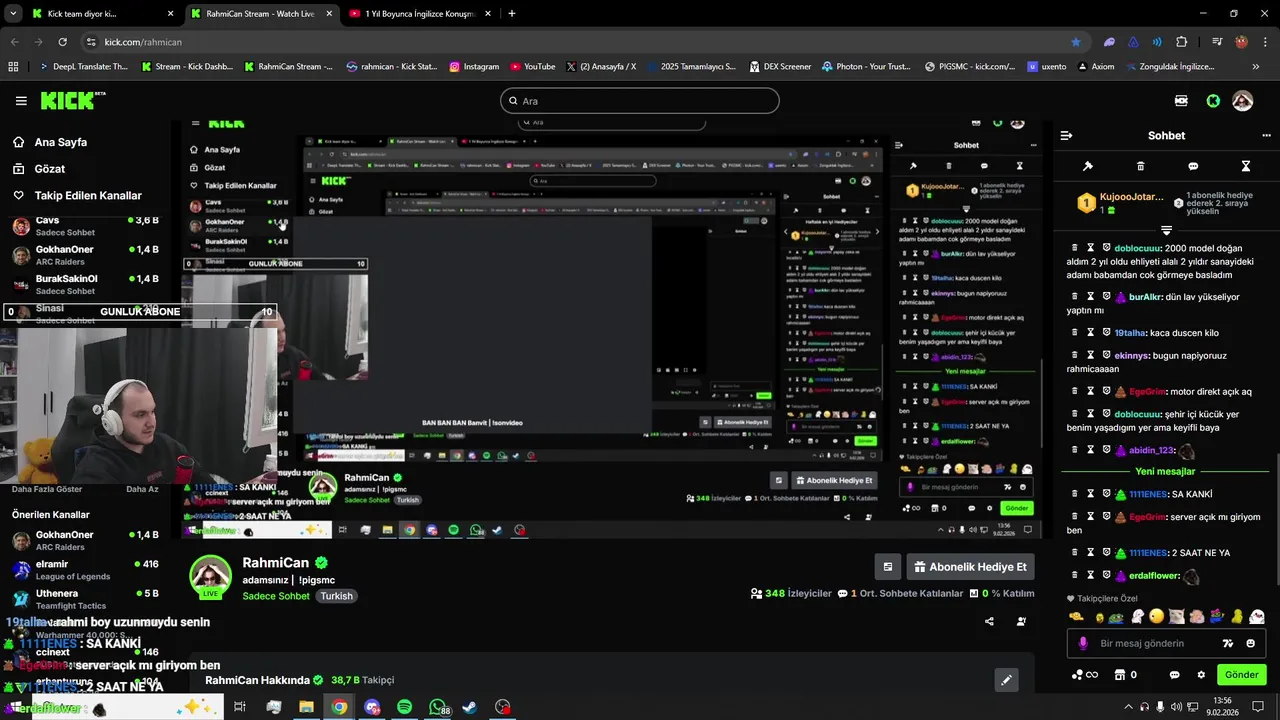Screen dimensions: 1280x720
Task: Collapse the Sohbet chat panel arrow
Action: [1066, 135]
